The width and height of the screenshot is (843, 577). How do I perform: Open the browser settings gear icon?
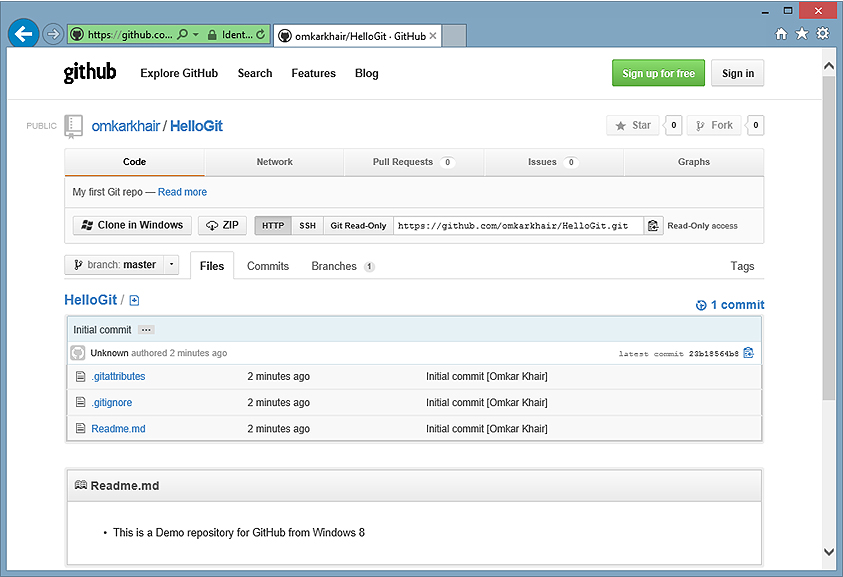[x=823, y=34]
